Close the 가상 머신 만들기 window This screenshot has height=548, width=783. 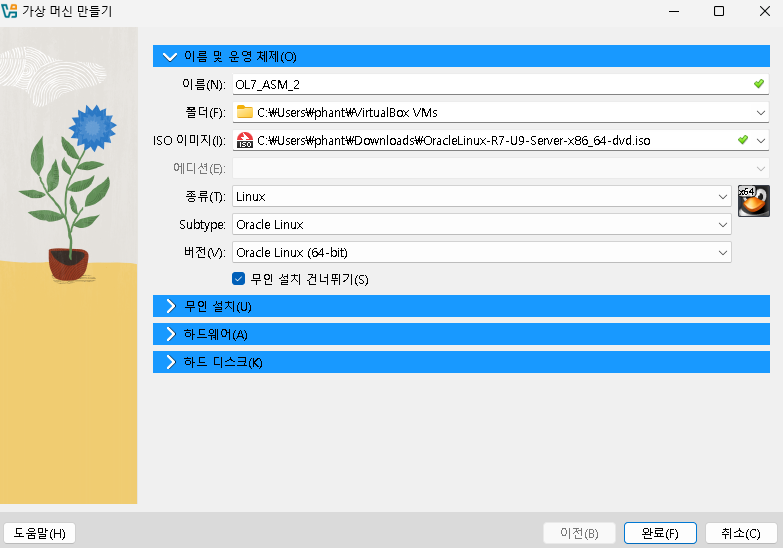[765, 11]
